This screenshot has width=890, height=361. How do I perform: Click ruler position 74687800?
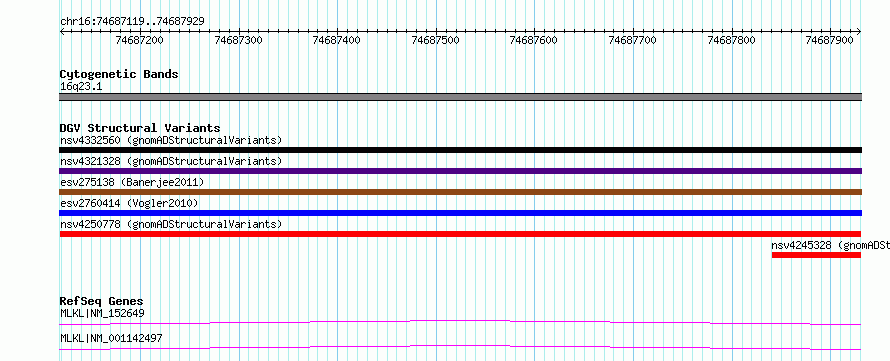(732, 40)
